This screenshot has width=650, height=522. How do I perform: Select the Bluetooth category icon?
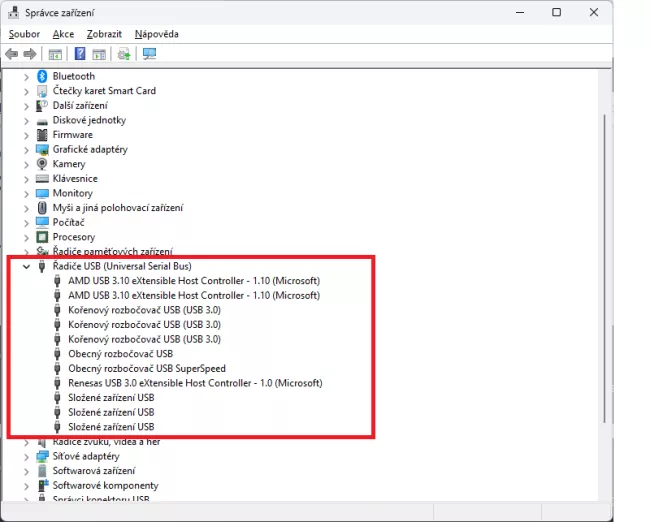click(43, 76)
